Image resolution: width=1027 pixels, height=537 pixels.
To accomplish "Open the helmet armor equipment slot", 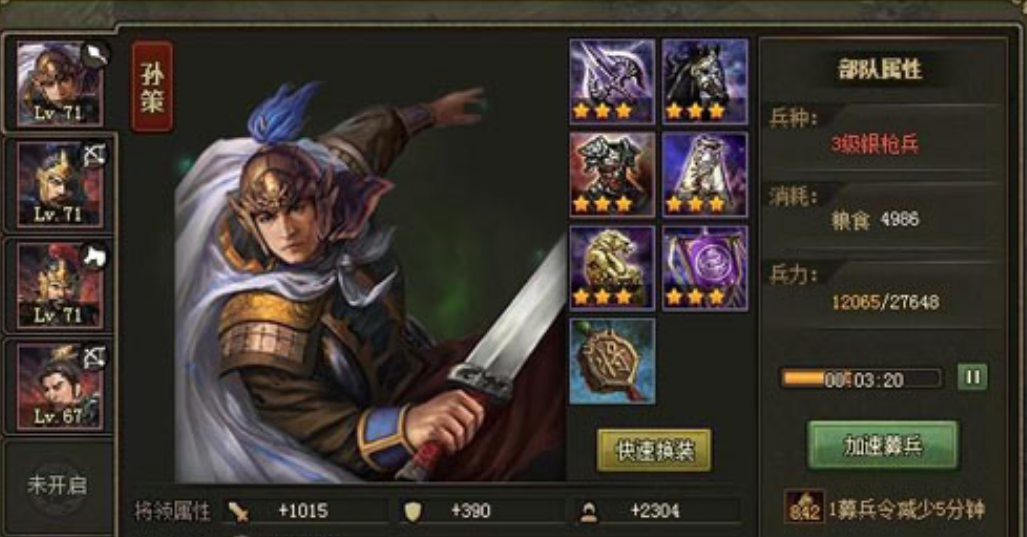I will coord(612,175).
